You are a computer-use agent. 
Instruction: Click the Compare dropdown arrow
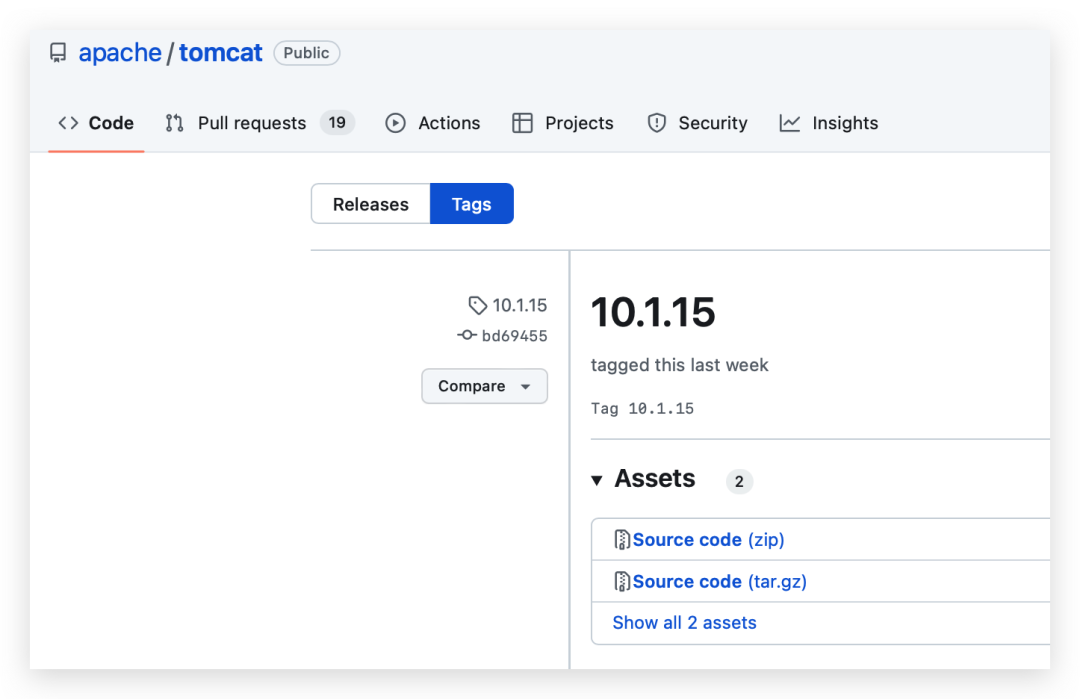click(526, 387)
